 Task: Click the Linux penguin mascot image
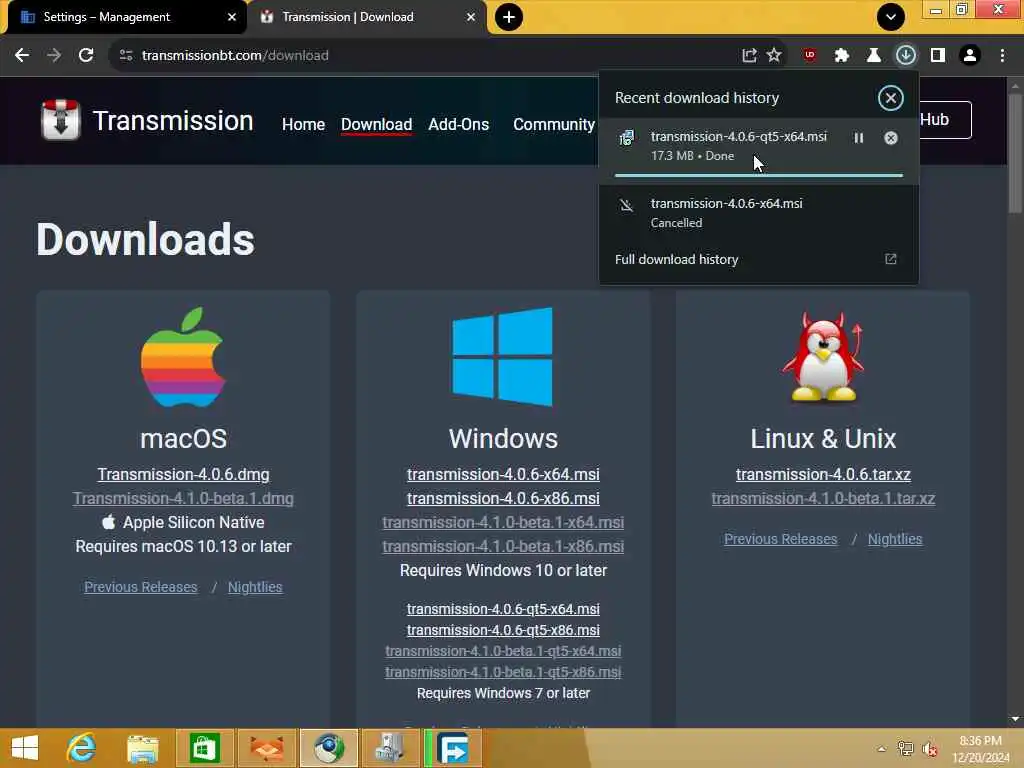(x=823, y=357)
